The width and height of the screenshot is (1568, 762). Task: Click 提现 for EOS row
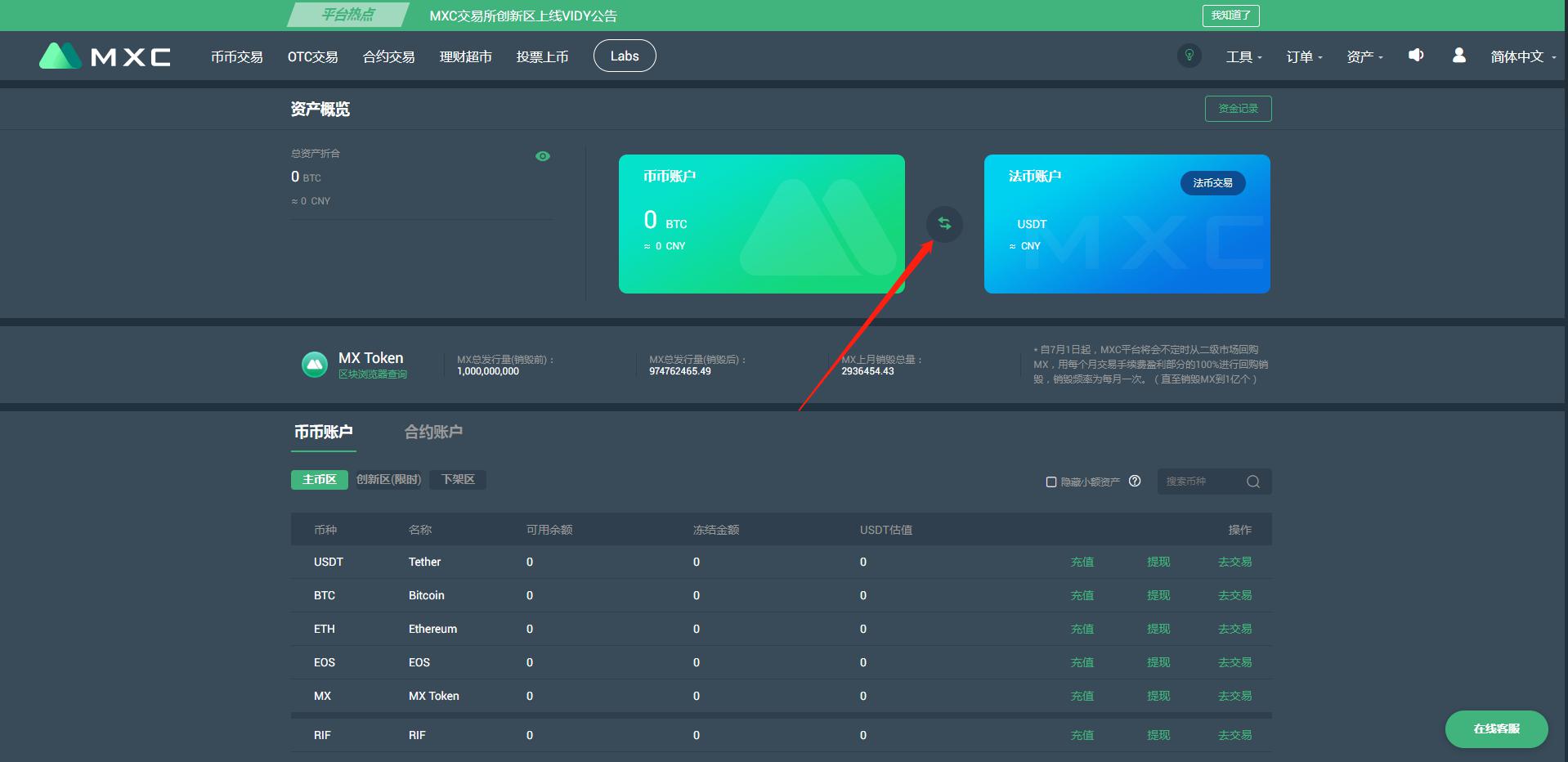tap(1158, 662)
